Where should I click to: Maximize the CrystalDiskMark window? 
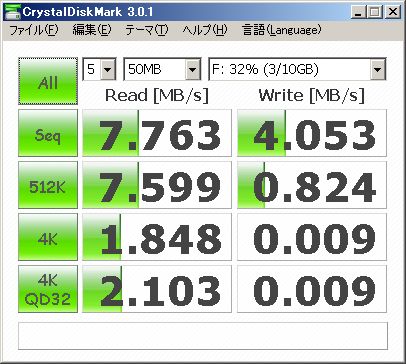375,12
